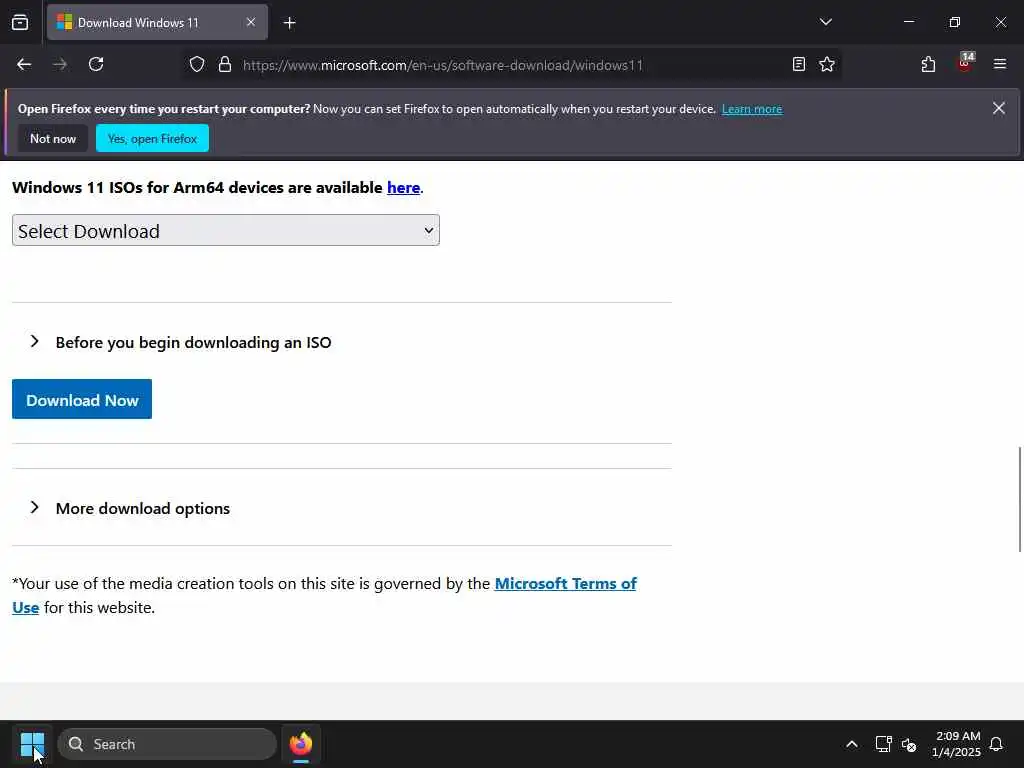Viewport: 1024px width, 768px height.
Task: Open the Firefox application menu
Action: pyautogui.click(x=1000, y=65)
